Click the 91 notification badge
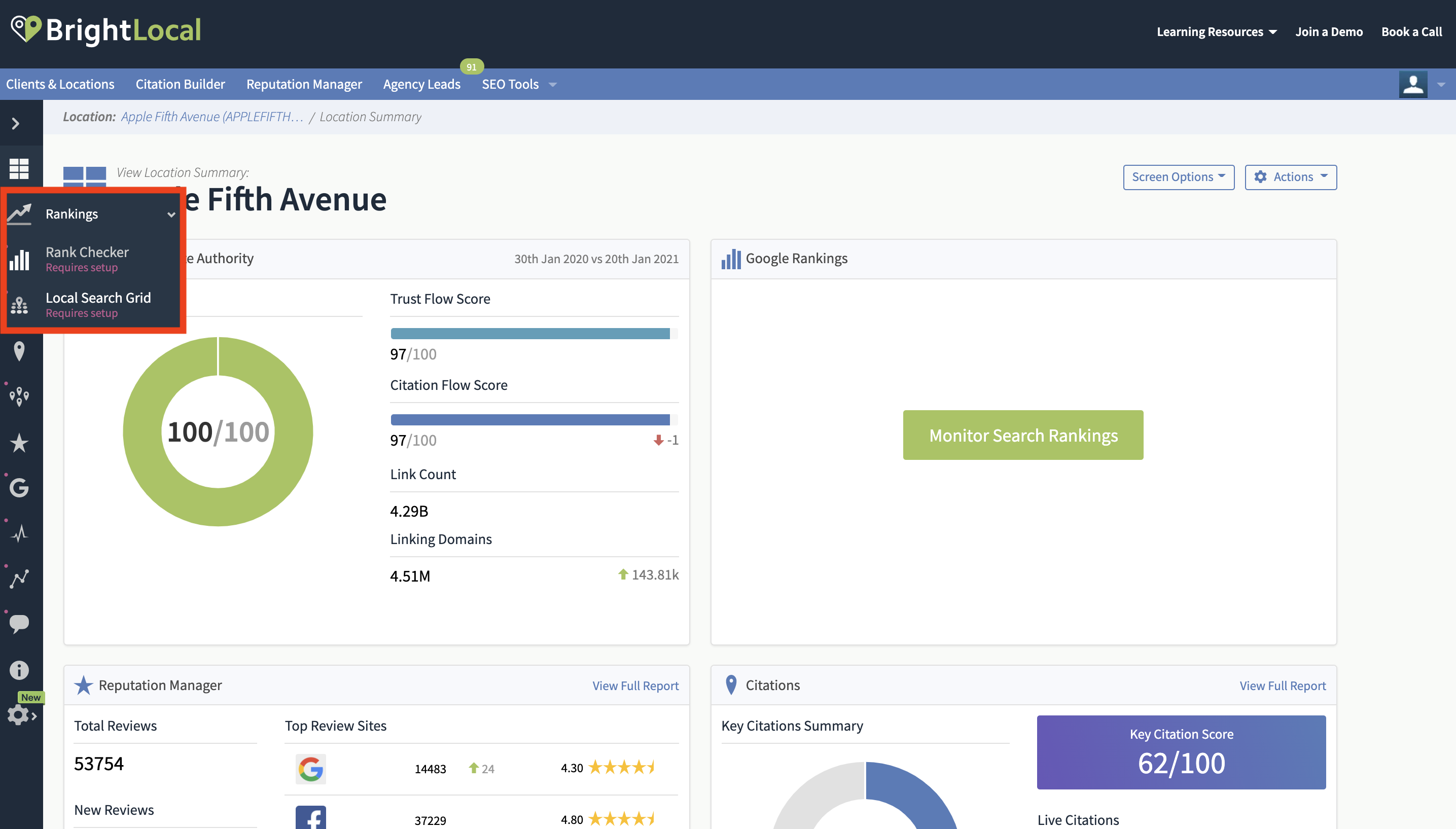 click(472, 66)
